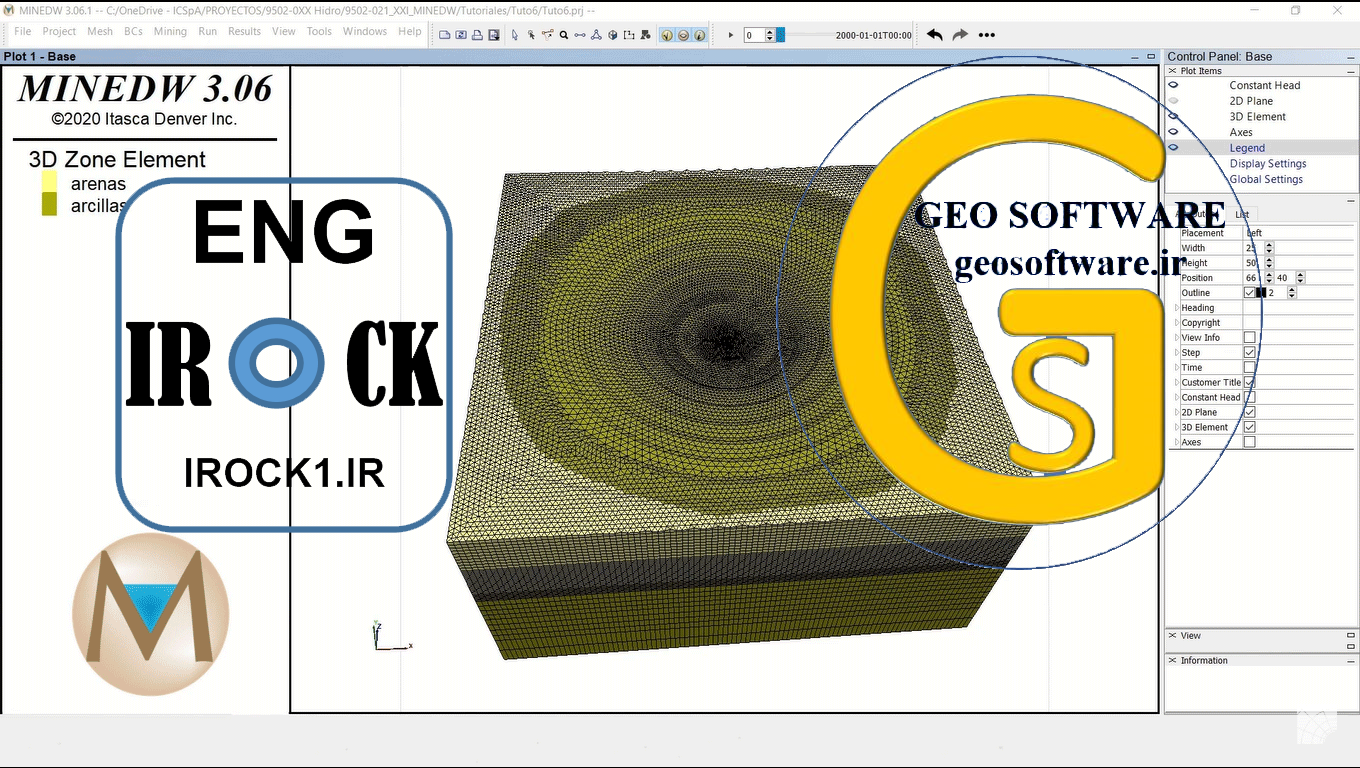
Task: Uncheck the legend 2D Plane checkbox
Action: pos(1249,412)
